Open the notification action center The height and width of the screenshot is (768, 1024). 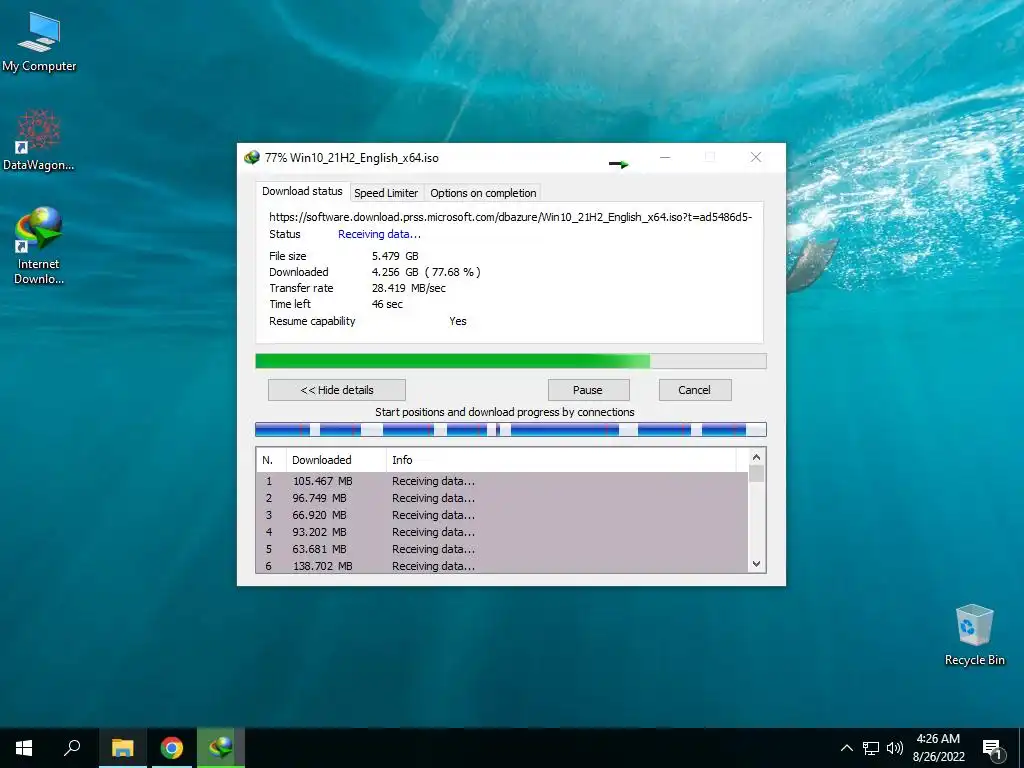(x=993, y=749)
